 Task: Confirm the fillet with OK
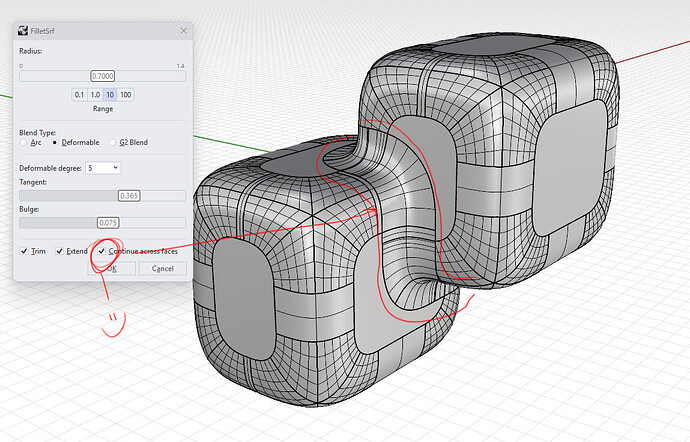[x=112, y=269]
